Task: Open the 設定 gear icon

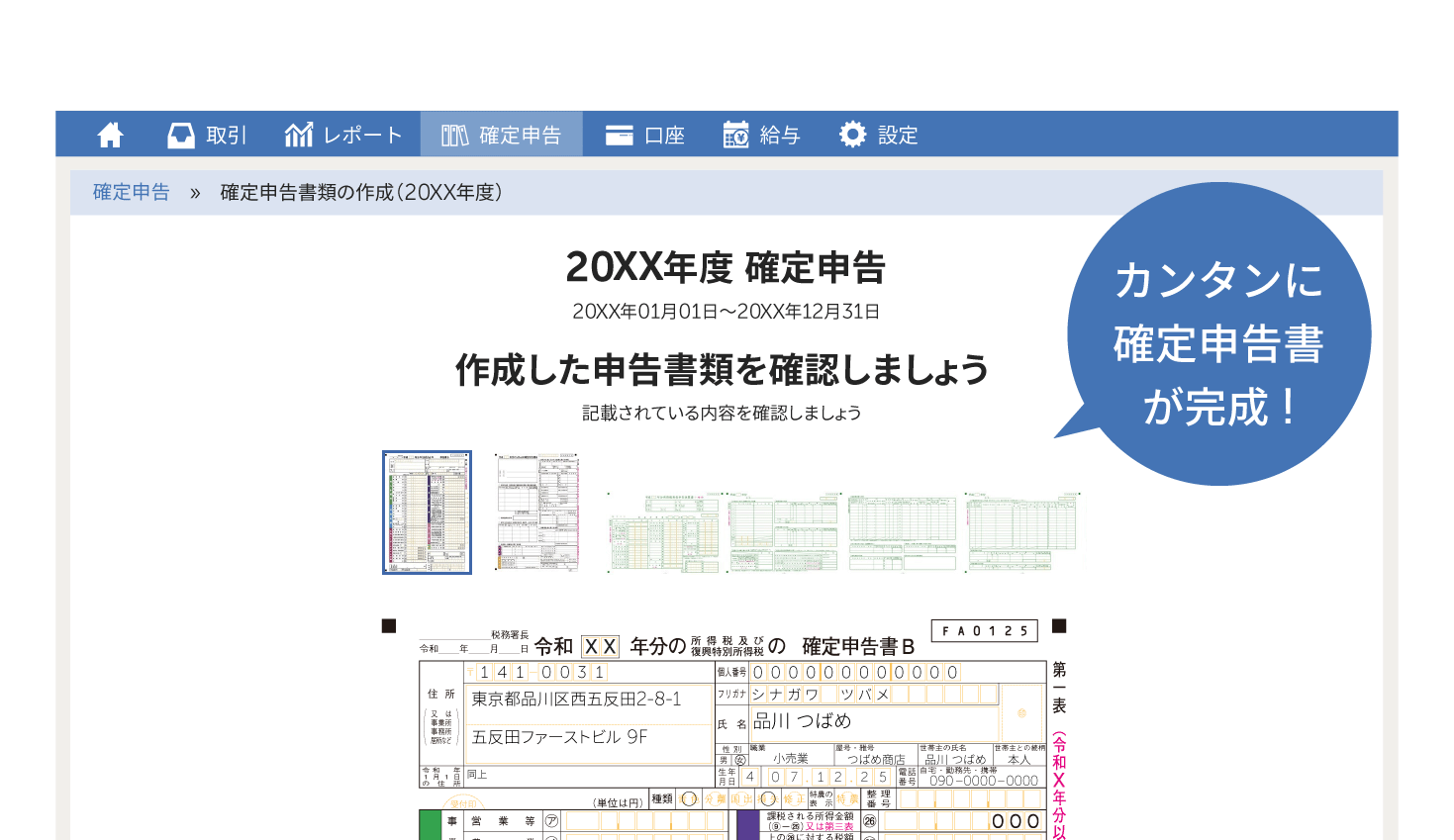Action: (852, 135)
